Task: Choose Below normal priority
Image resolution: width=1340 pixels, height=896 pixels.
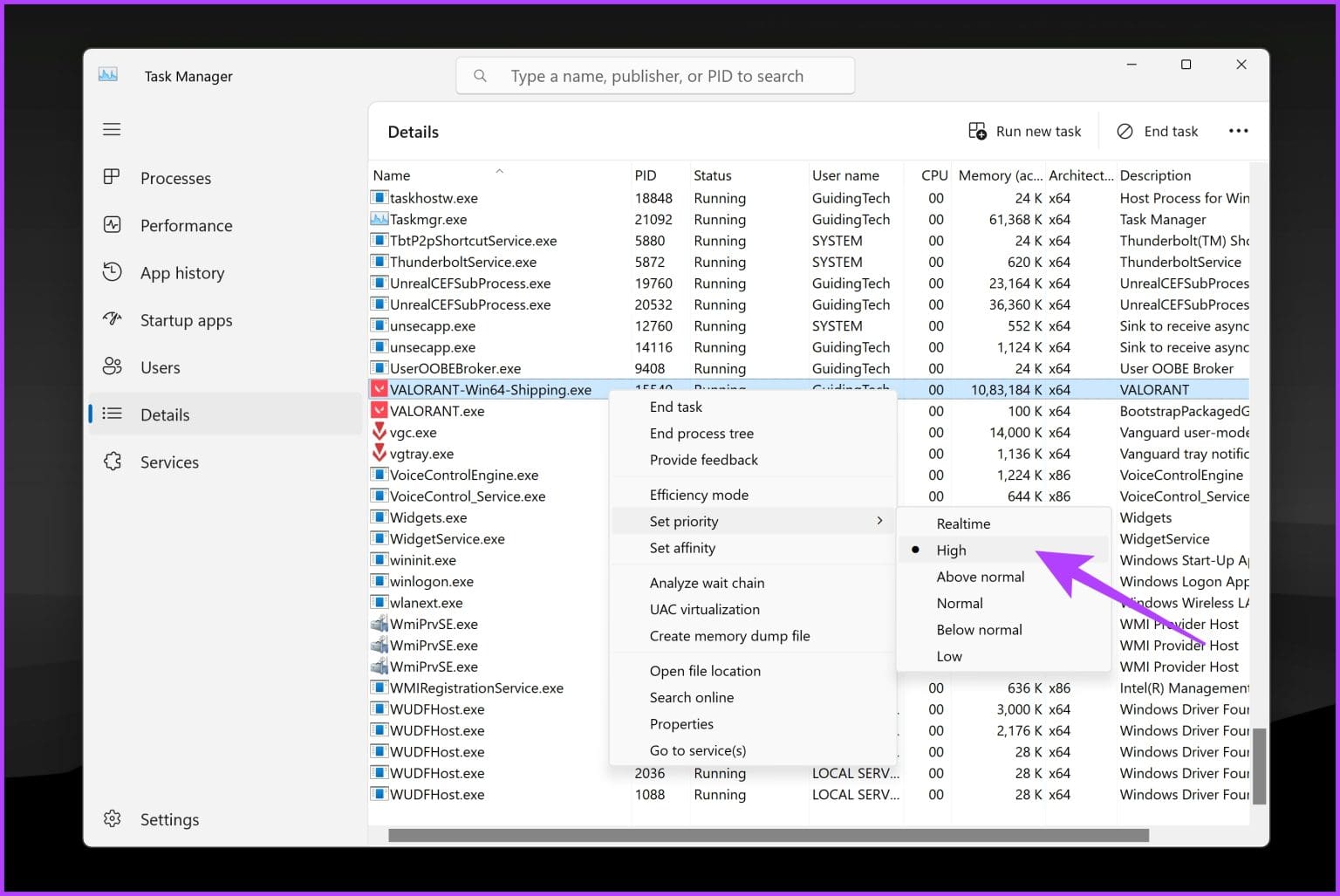Action: pyautogui.click(x=979, y=629)
